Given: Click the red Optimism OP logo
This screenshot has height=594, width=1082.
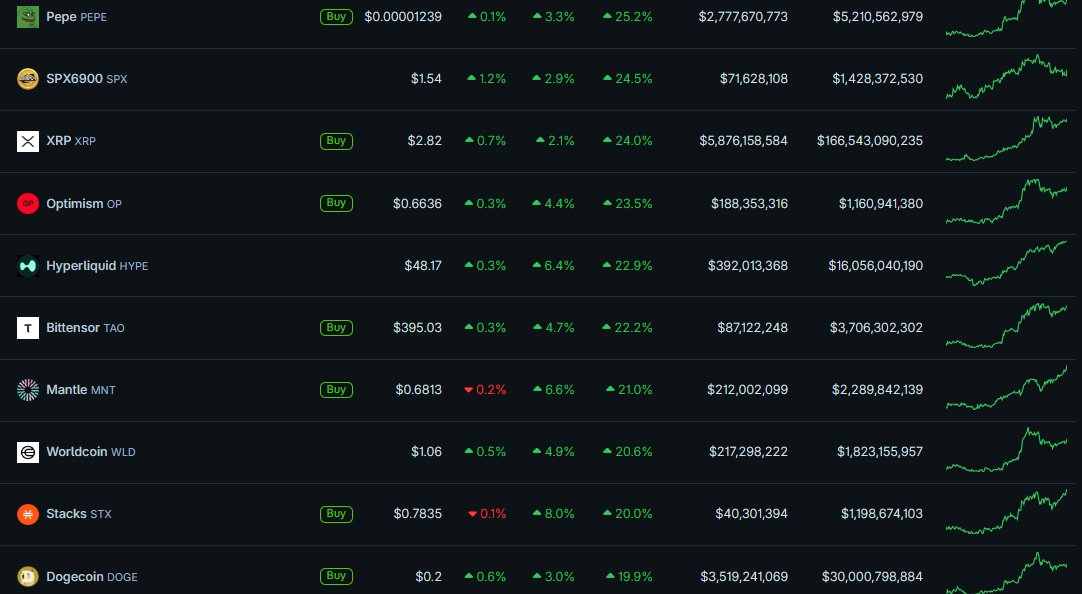Looking at the screenshot, I should (x=28, y=204).
